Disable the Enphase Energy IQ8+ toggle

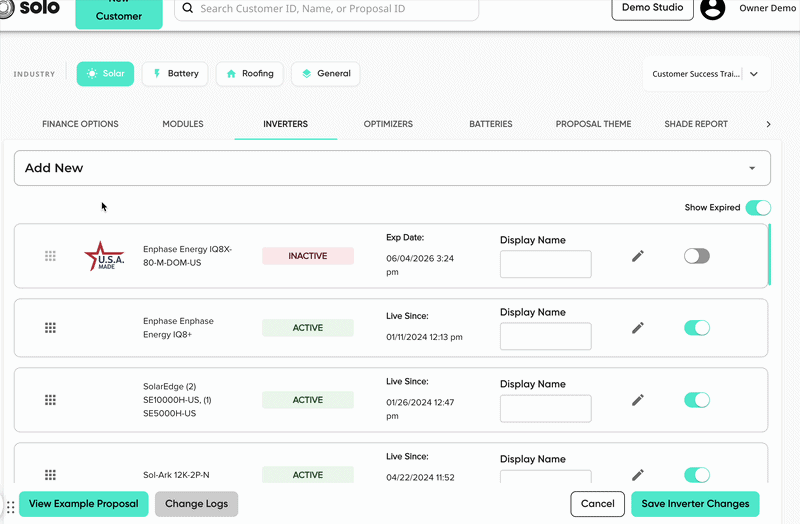click(x=697, y=328)
